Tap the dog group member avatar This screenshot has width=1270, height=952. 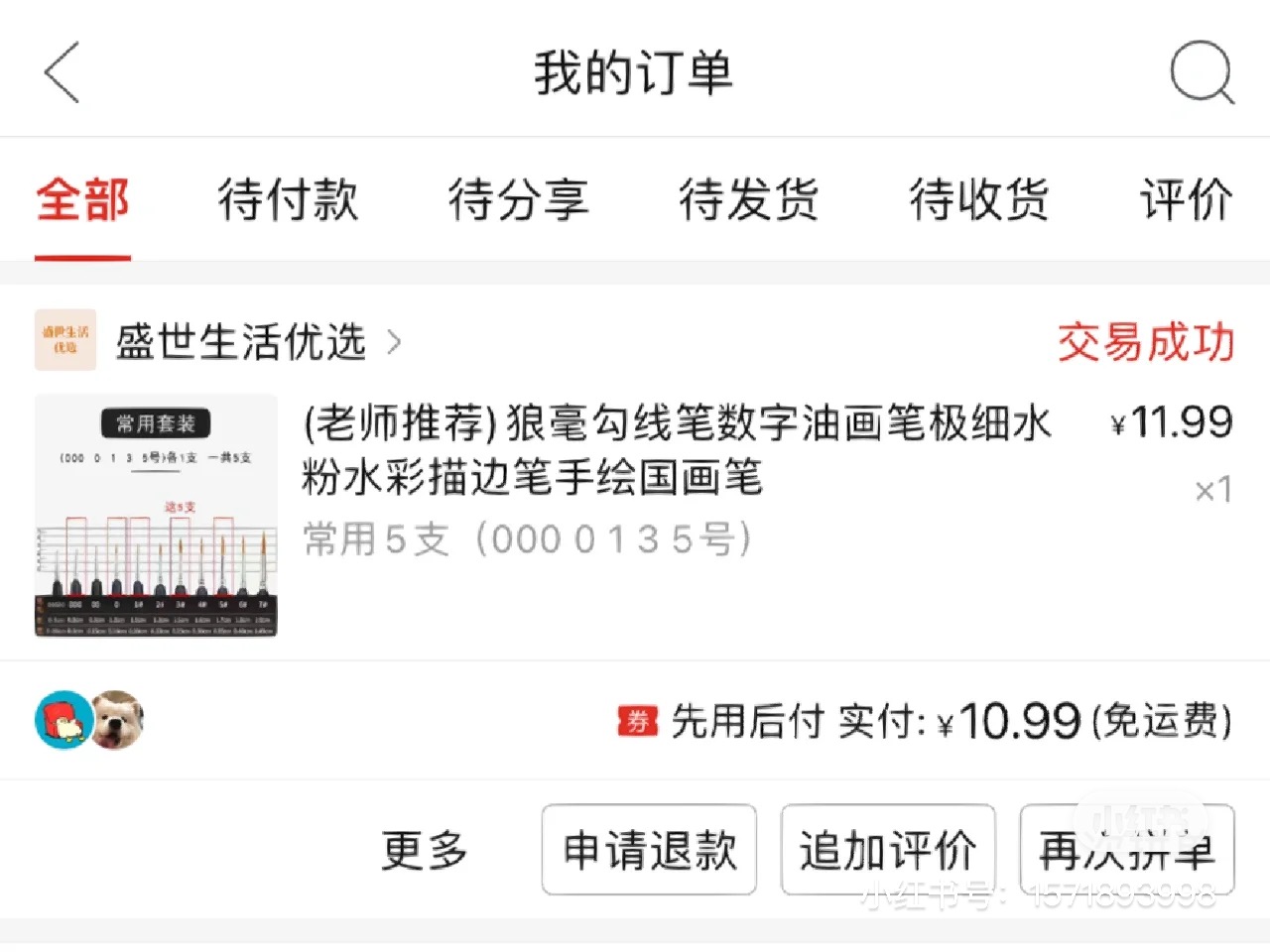(x=117, y=720)
